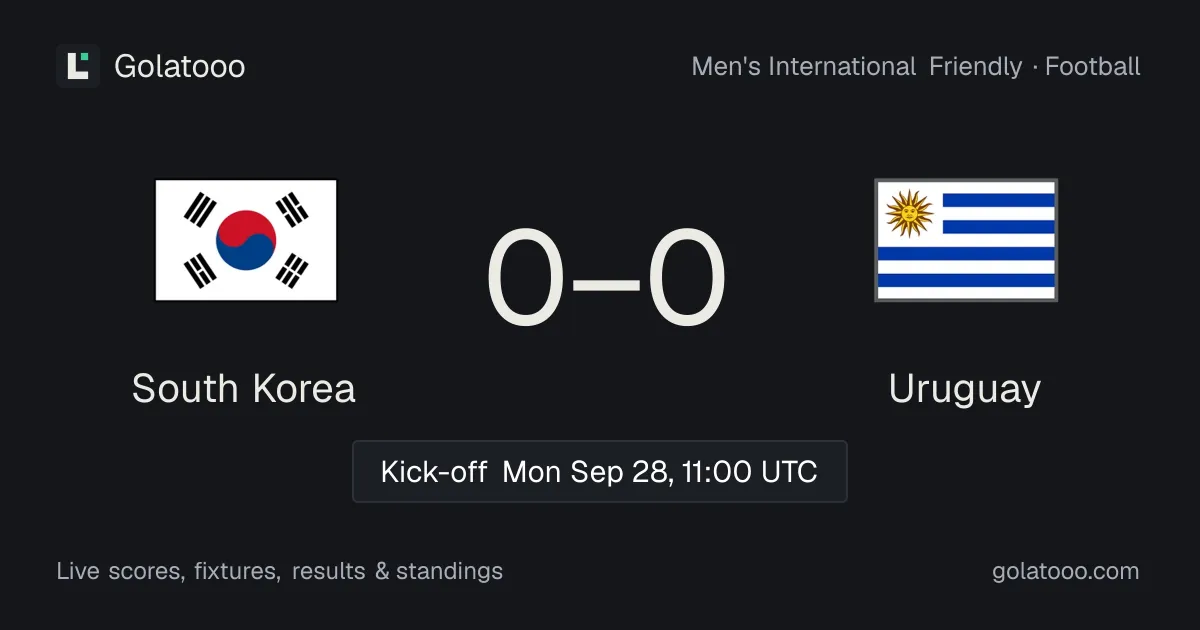The image size is (1200, 630).
Task: Open the Uruguay team name
Action: (965, 390)
